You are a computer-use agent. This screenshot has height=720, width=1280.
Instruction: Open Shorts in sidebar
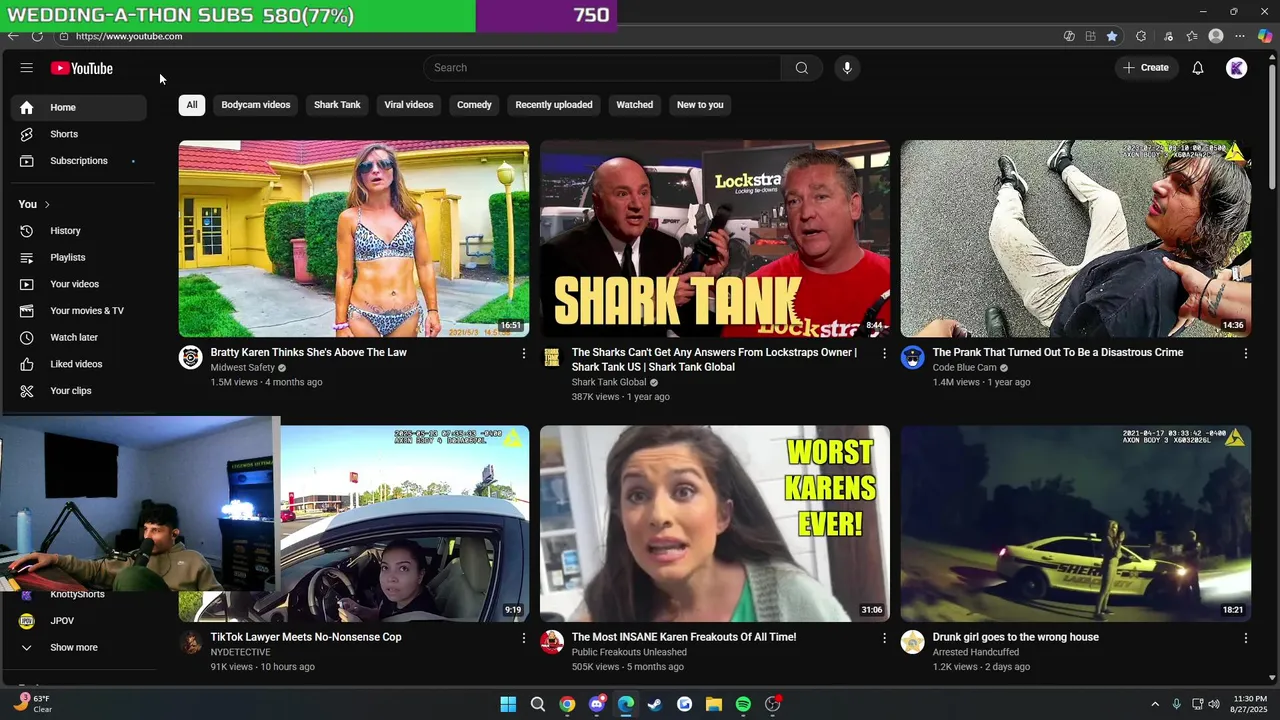coord(79,134)
